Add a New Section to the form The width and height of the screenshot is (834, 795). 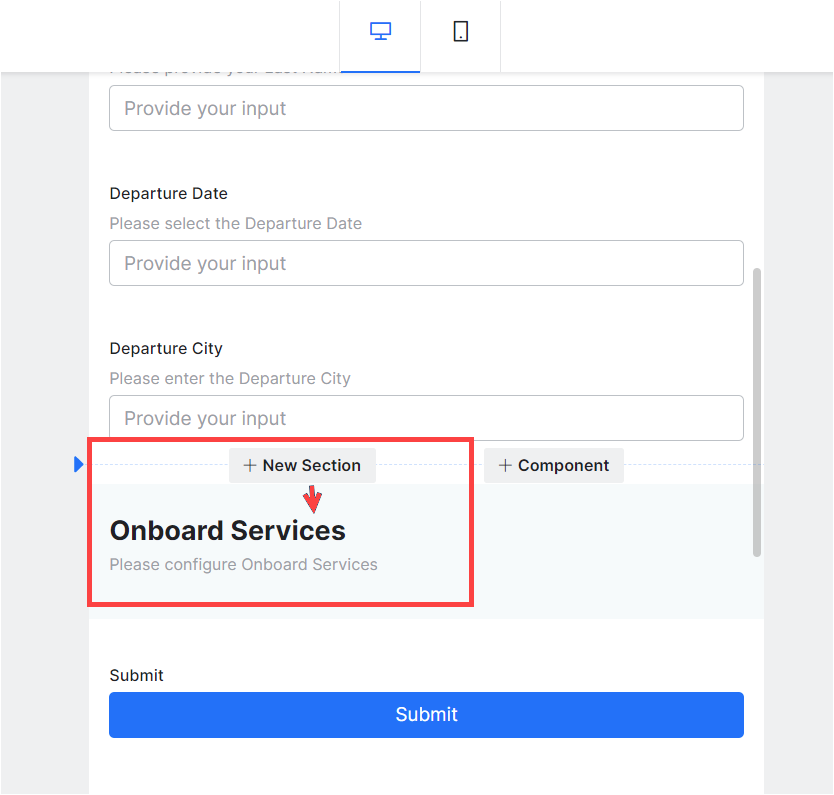pyautogui.click(x=302, y=466)
